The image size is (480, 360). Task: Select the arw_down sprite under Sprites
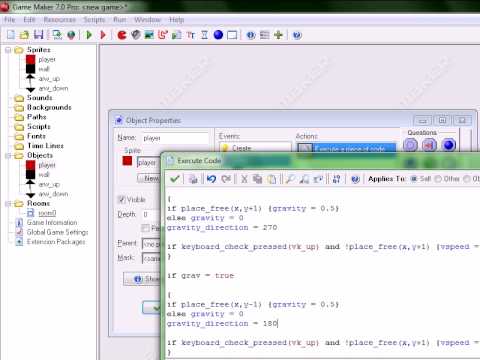click(53, 88)
